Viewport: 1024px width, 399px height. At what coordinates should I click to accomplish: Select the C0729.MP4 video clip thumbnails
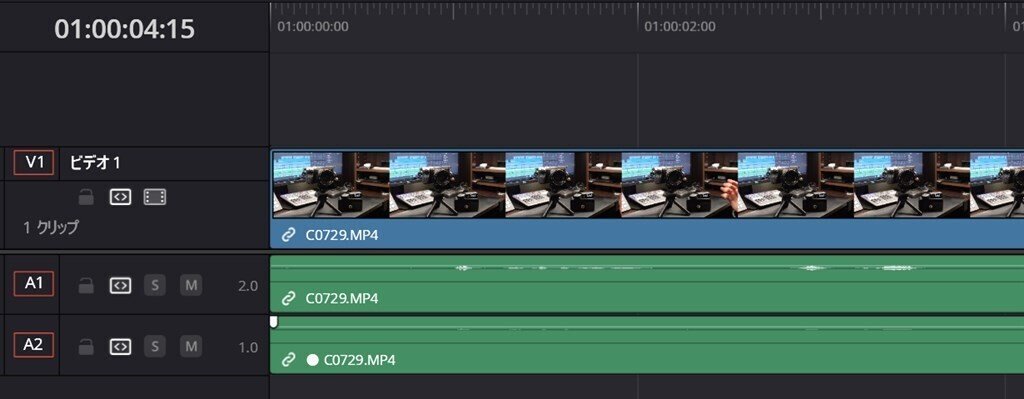click(x=647, y=185)
